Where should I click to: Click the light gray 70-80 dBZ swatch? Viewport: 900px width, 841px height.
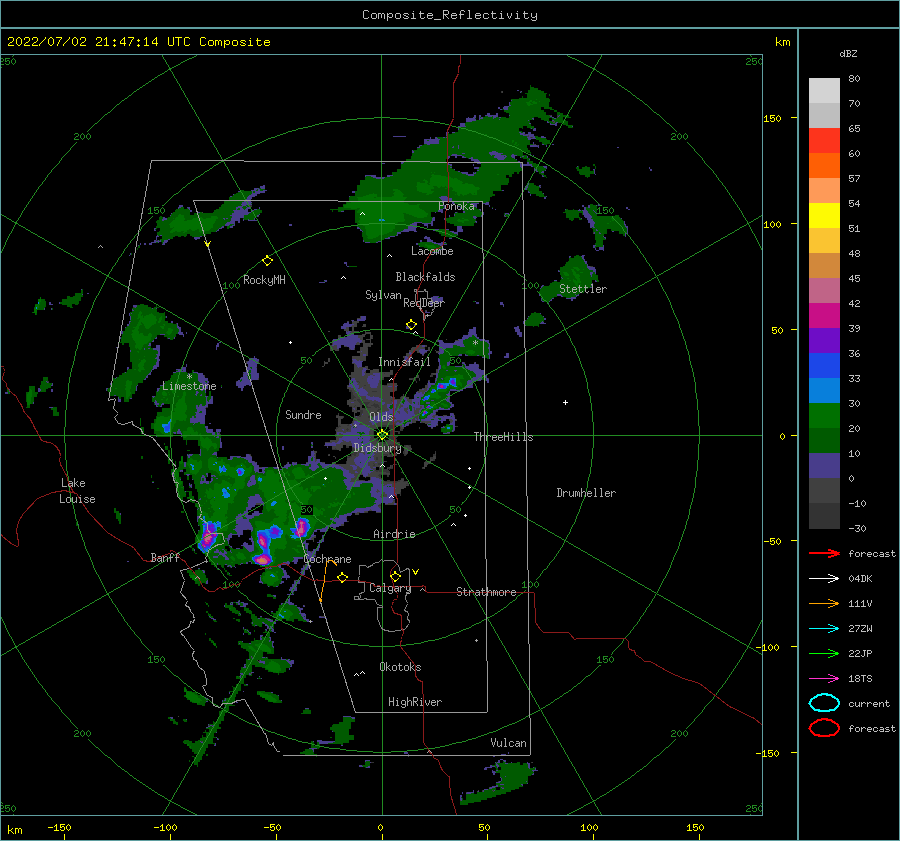[x=824, y=91]
